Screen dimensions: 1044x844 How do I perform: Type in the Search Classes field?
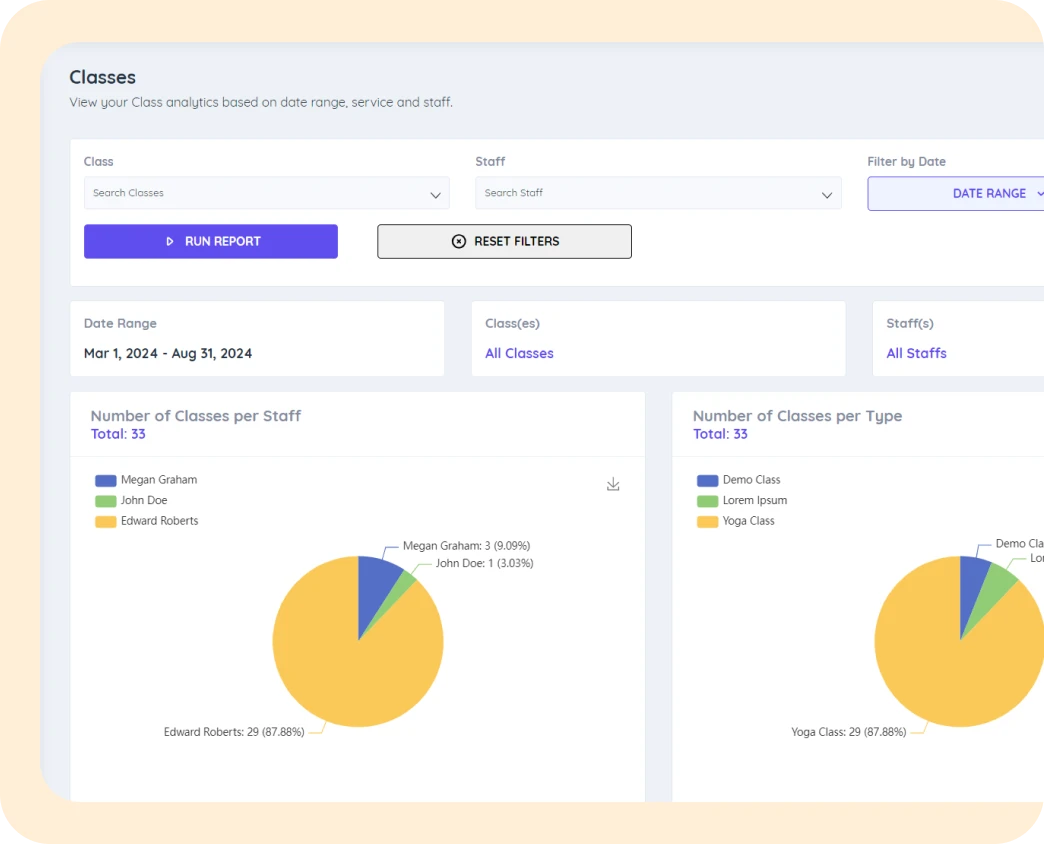click(x=250, y=194)
